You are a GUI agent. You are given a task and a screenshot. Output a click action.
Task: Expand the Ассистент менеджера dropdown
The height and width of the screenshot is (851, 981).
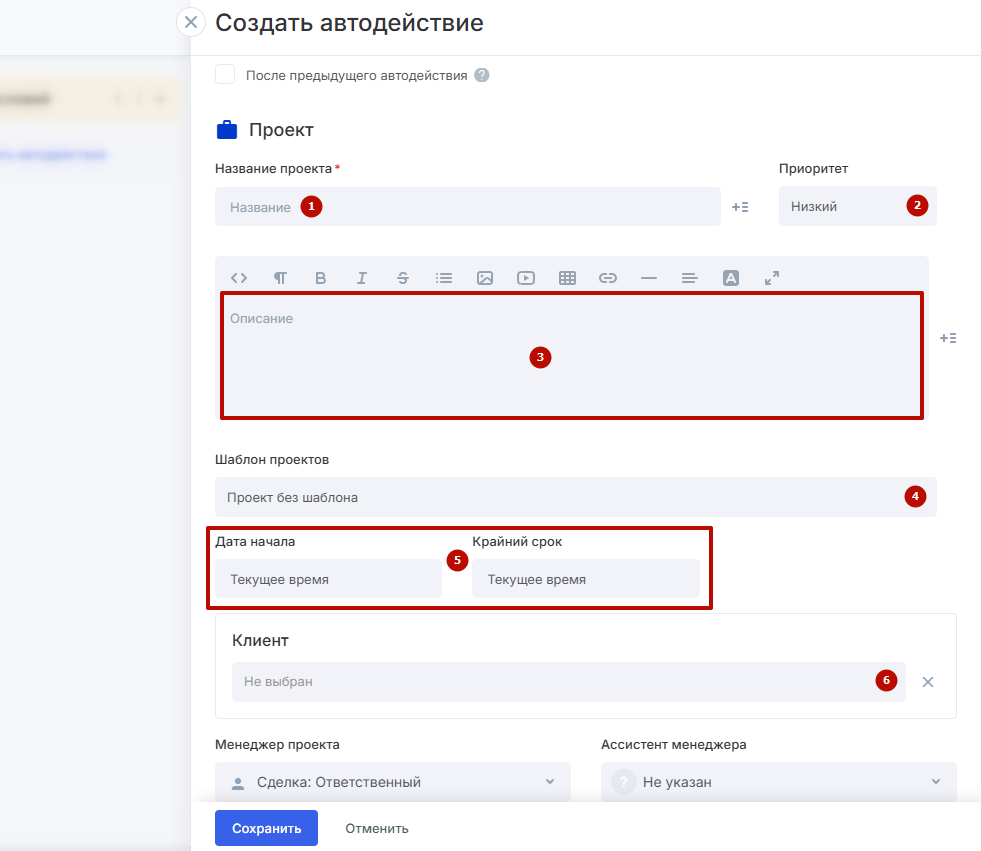pos(778,782)
